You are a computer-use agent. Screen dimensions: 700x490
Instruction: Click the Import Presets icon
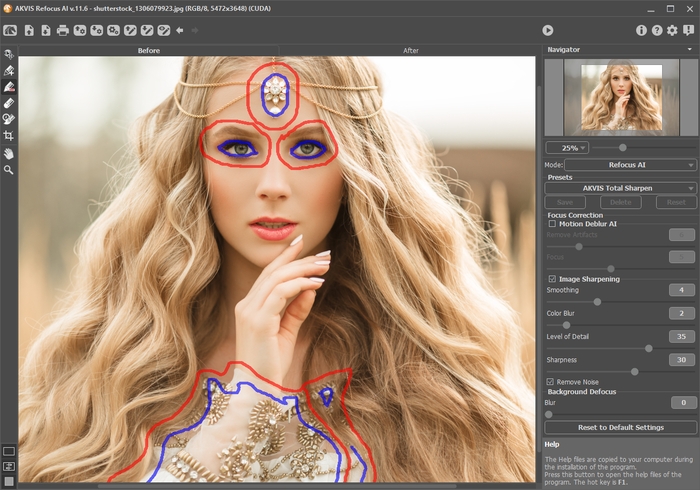[x=80, y=30]
